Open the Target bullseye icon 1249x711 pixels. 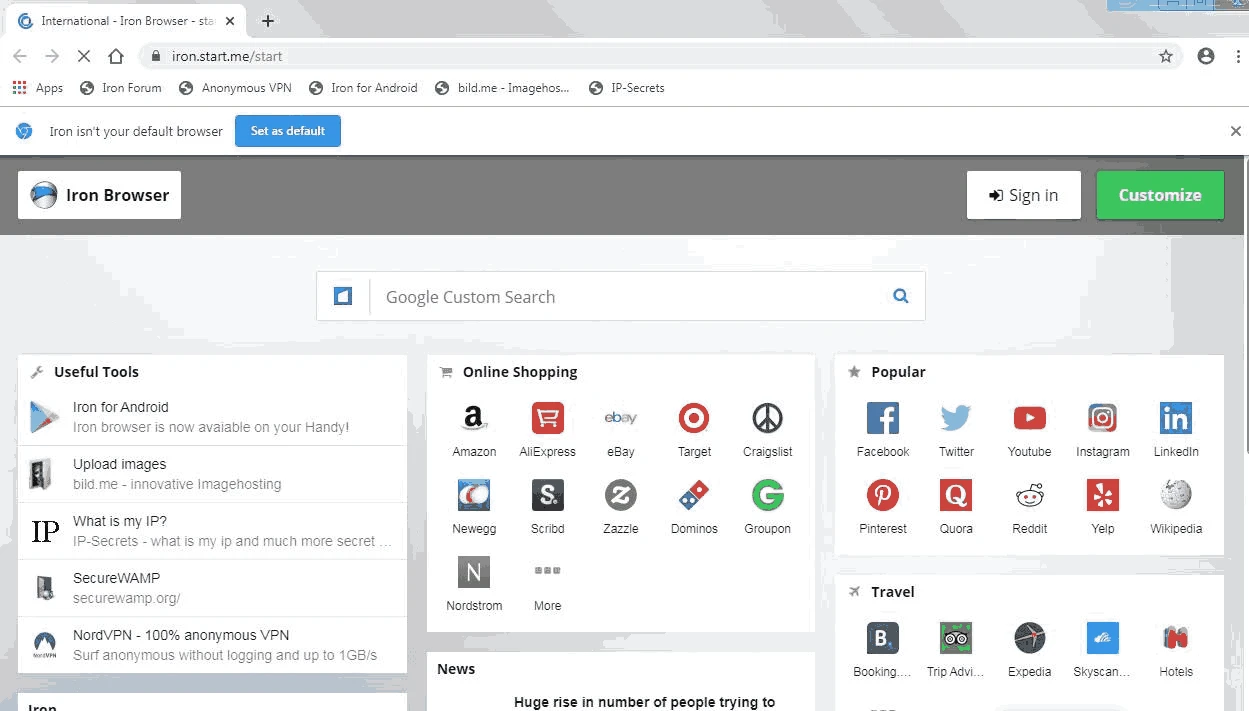(x=694, y=418)
